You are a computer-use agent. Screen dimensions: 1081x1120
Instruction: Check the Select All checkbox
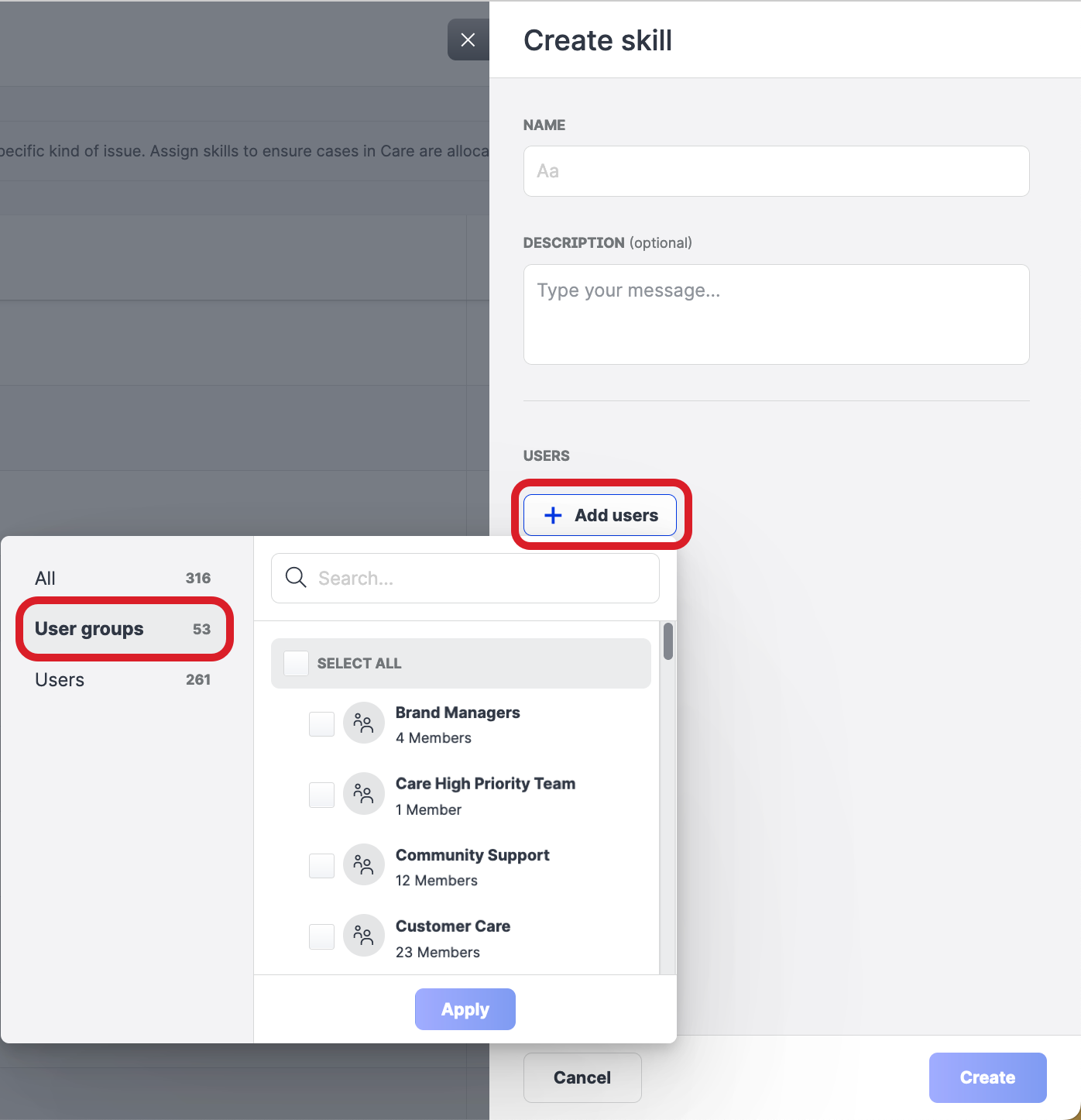click(x=296, y=663)
